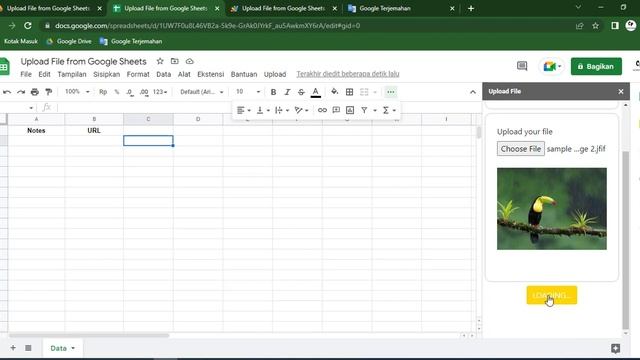Open the fill color picker

(334, 92)
